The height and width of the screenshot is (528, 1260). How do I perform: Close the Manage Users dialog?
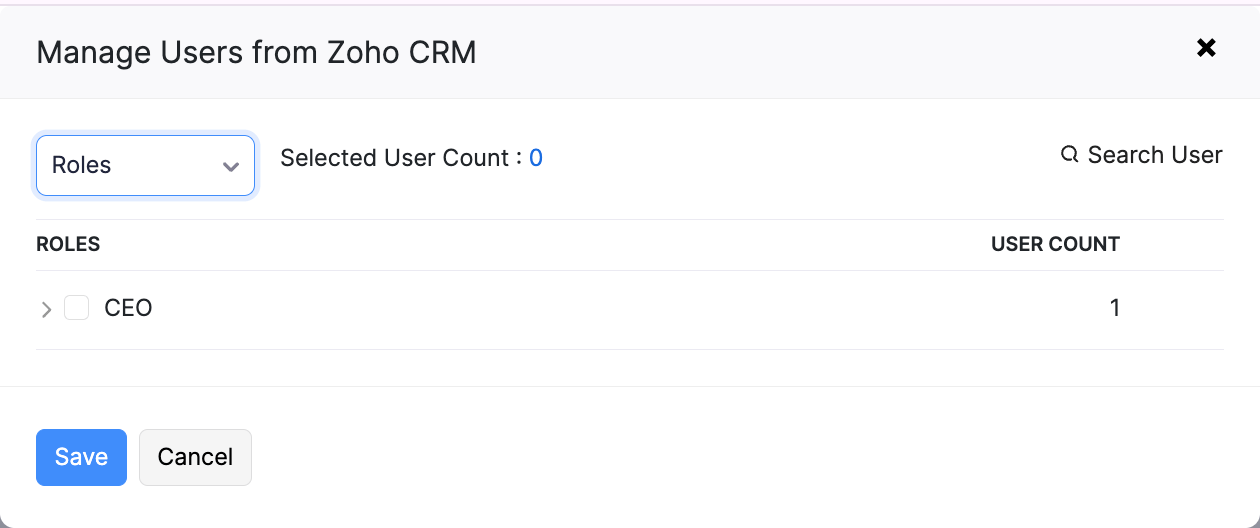click(1206, 48)
